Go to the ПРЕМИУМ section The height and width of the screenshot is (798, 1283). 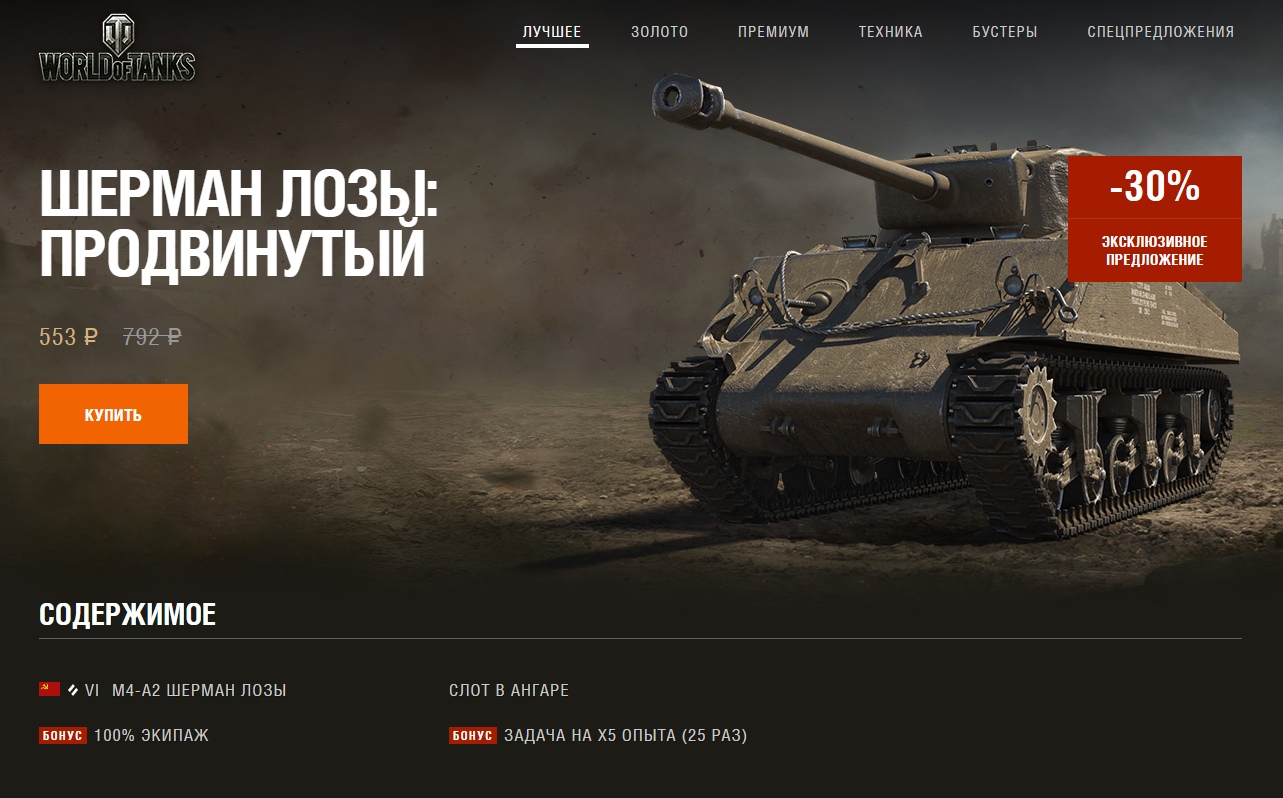tap(773, 32)
